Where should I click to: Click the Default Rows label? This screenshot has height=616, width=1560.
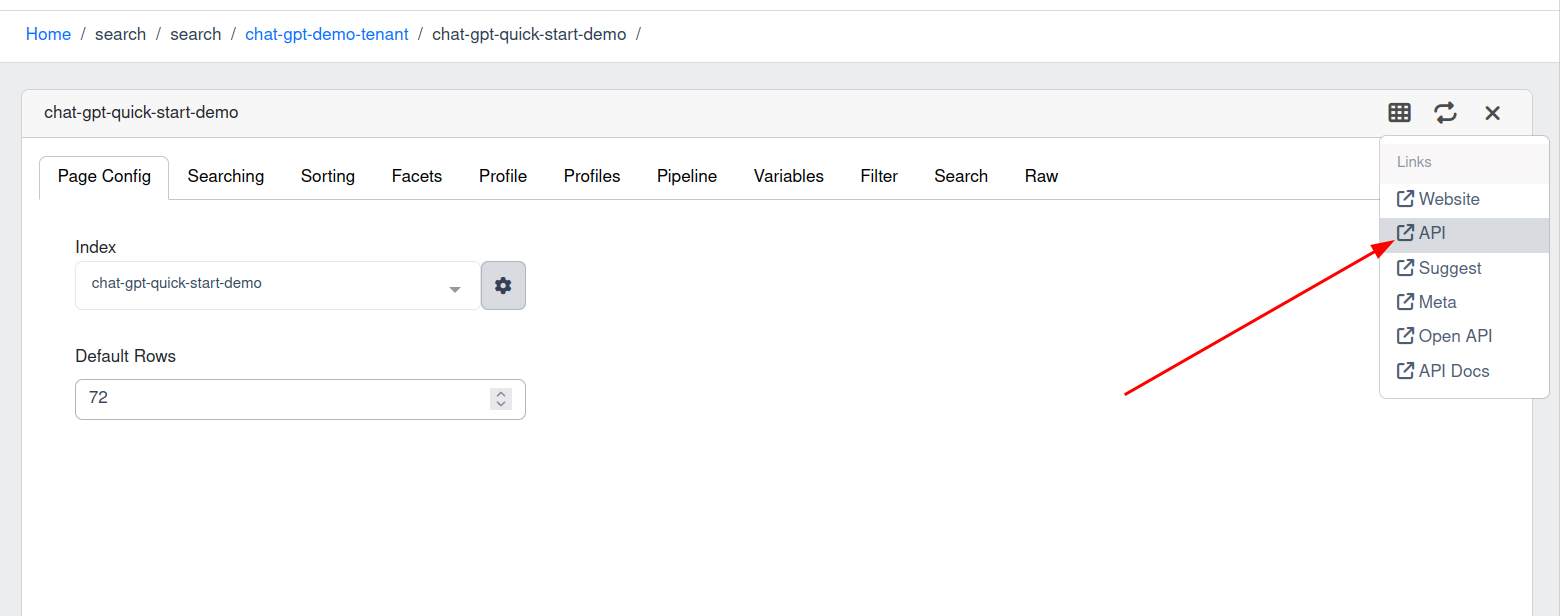click(125, 356)
